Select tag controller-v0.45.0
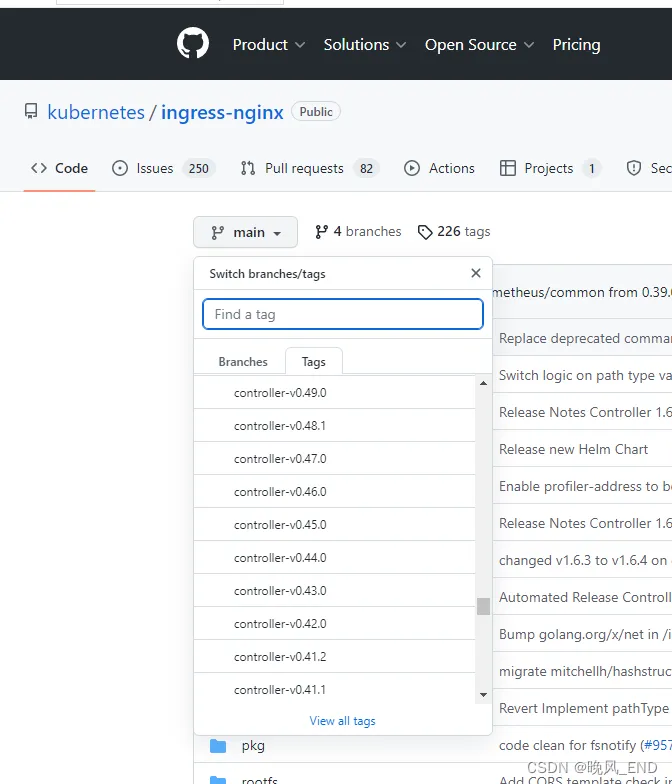 [334, 524]
